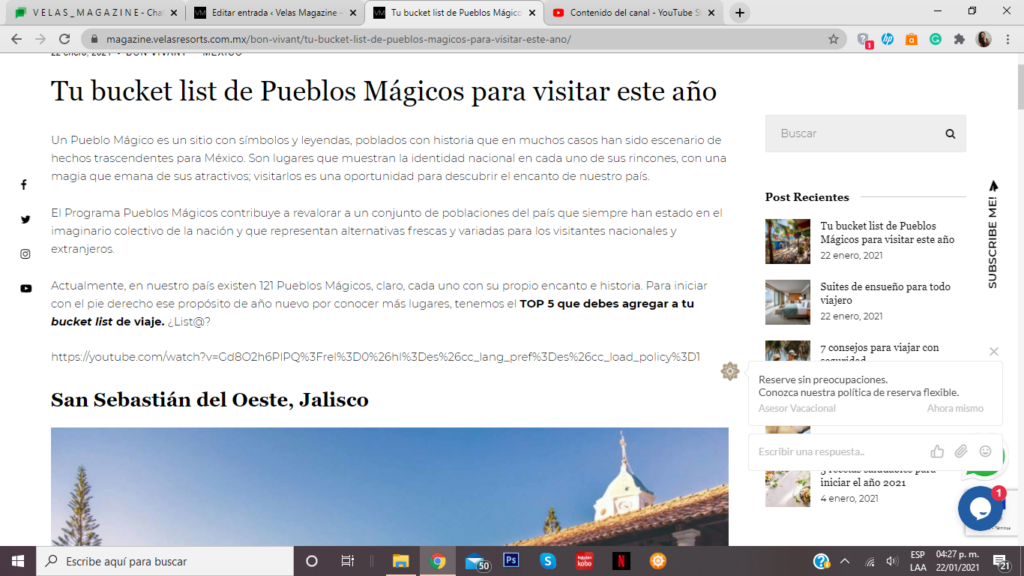Open the YouTube social link
Viewport: 1024px width, 576px height.
coord(25,289)
